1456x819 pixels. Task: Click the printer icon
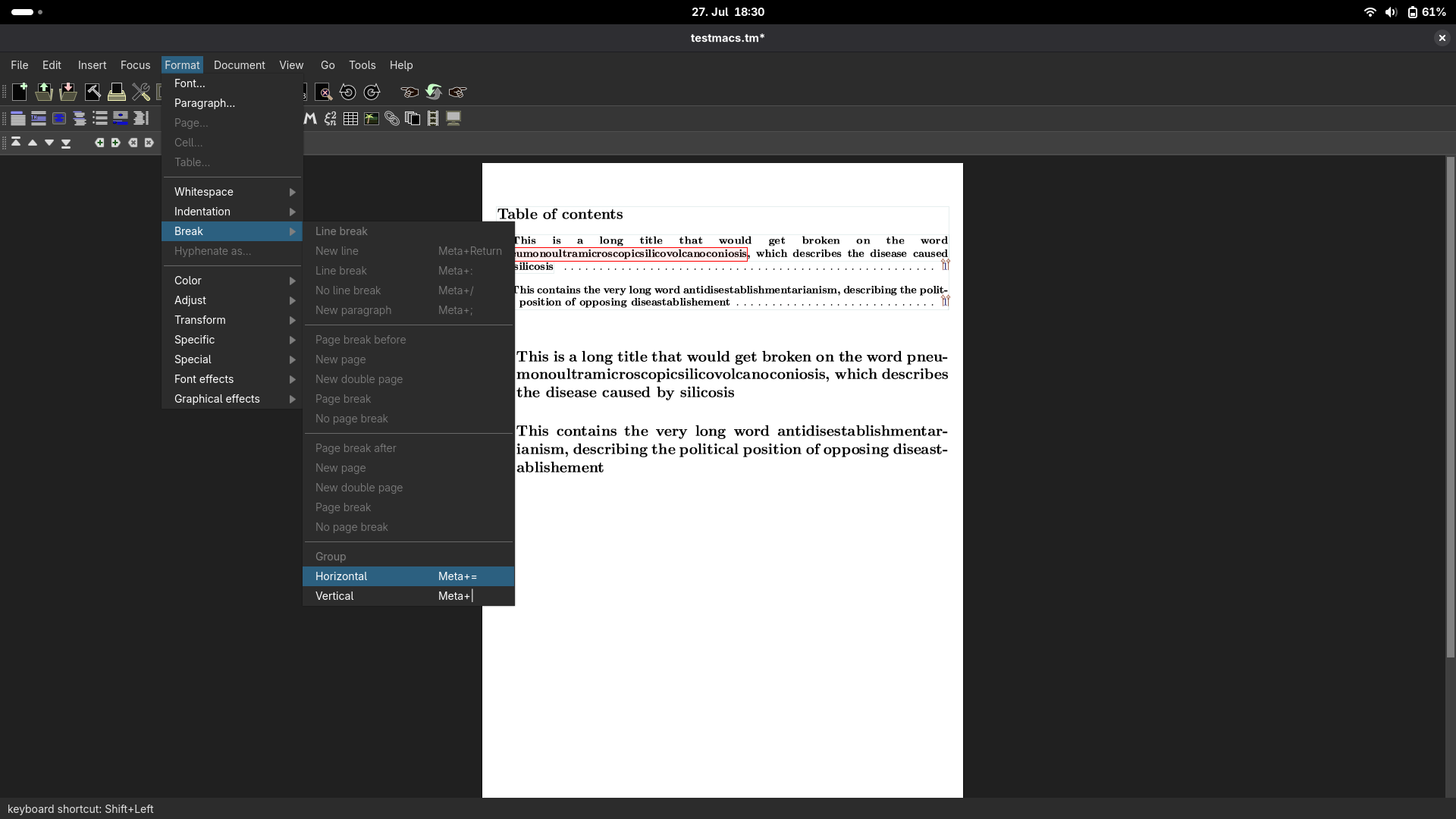(117, 92)
